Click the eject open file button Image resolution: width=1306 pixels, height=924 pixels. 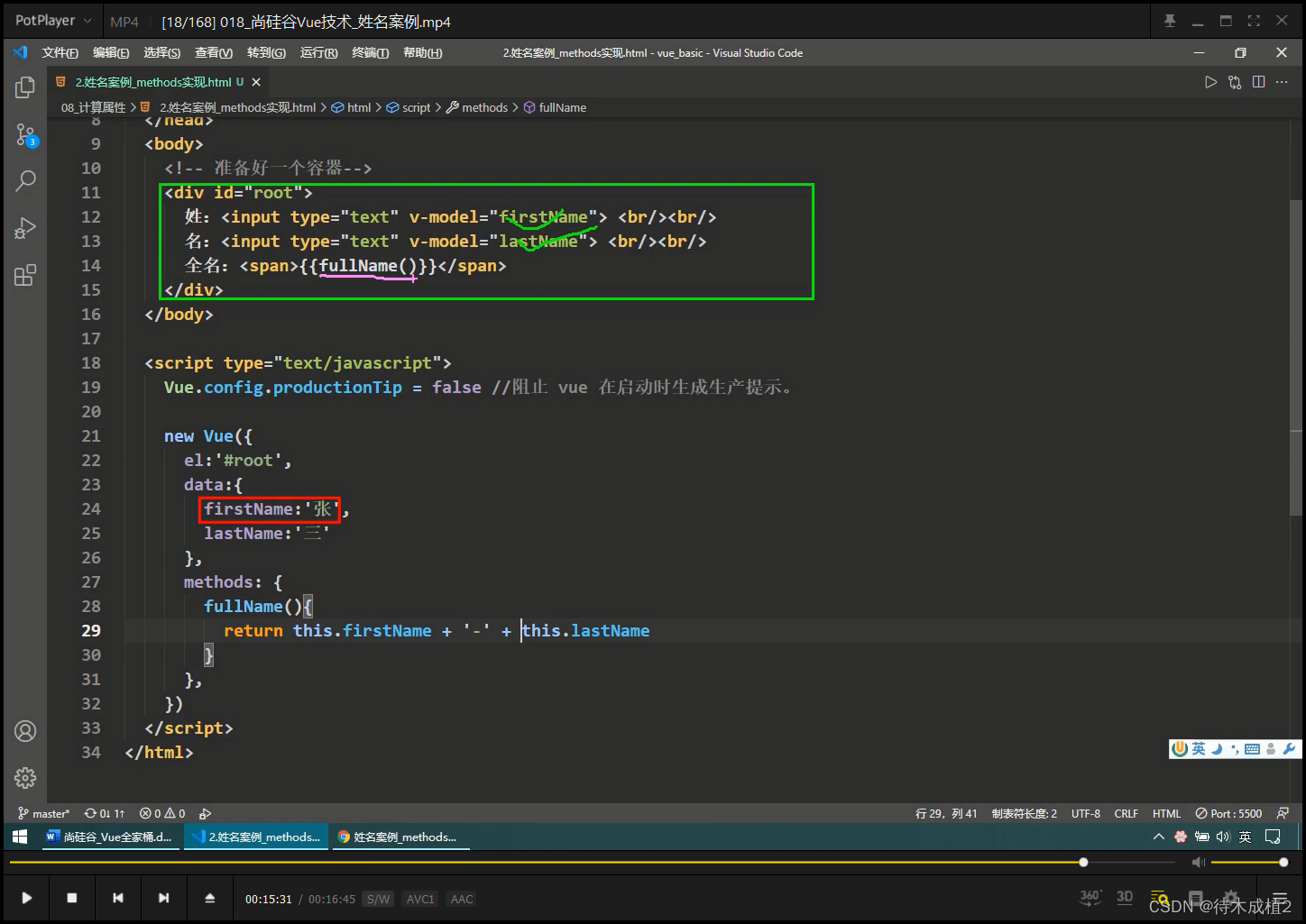click(209, 898)
